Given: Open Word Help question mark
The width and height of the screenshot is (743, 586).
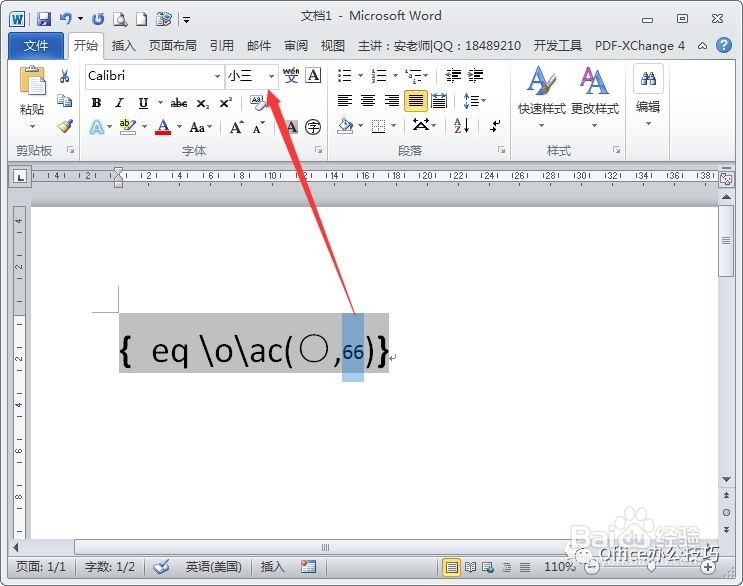Looking at the screenshot, I should (724, 45).
